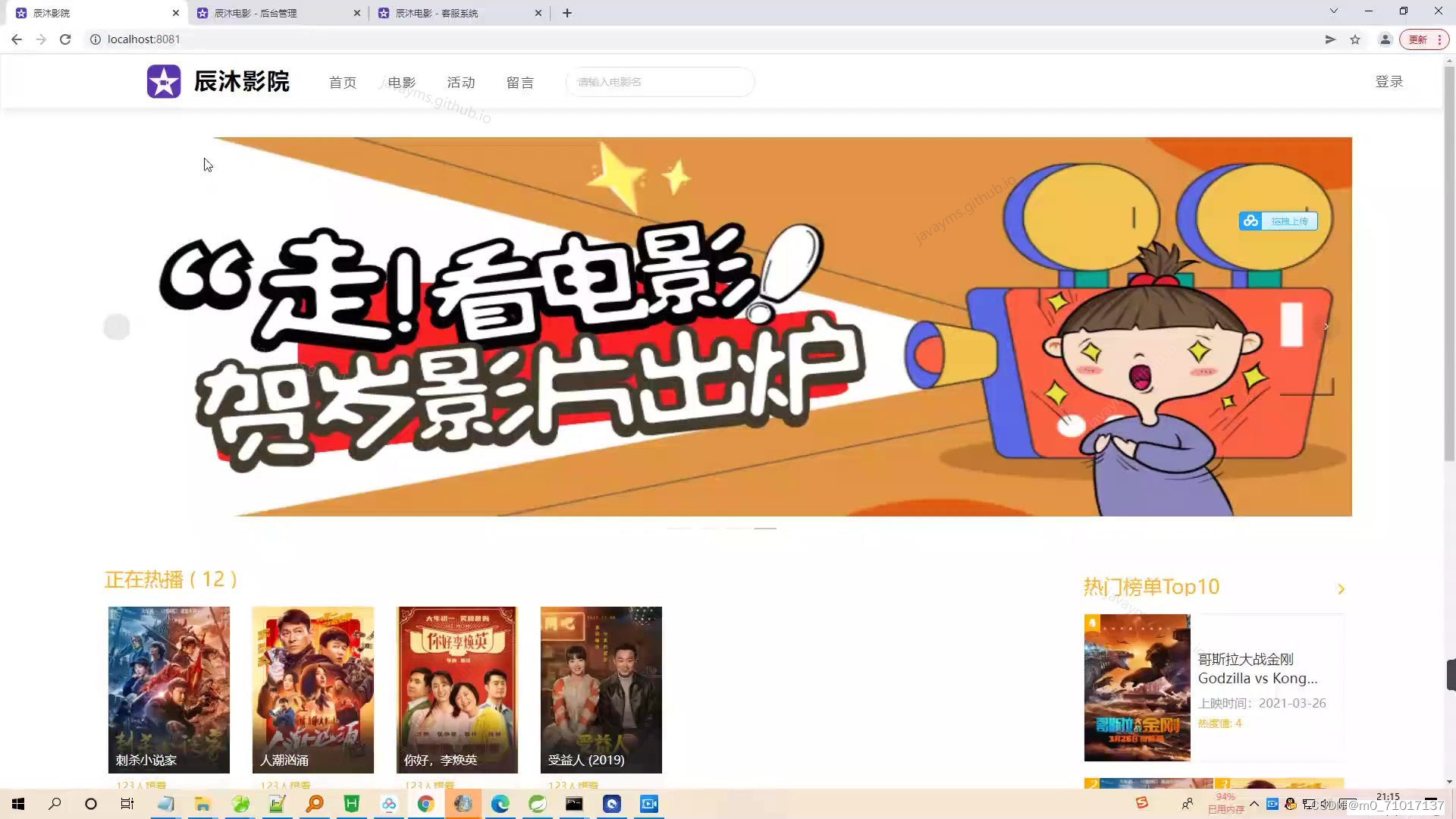Click the send-to-device arrow icon in the address bar

[x=1330, y=39]
